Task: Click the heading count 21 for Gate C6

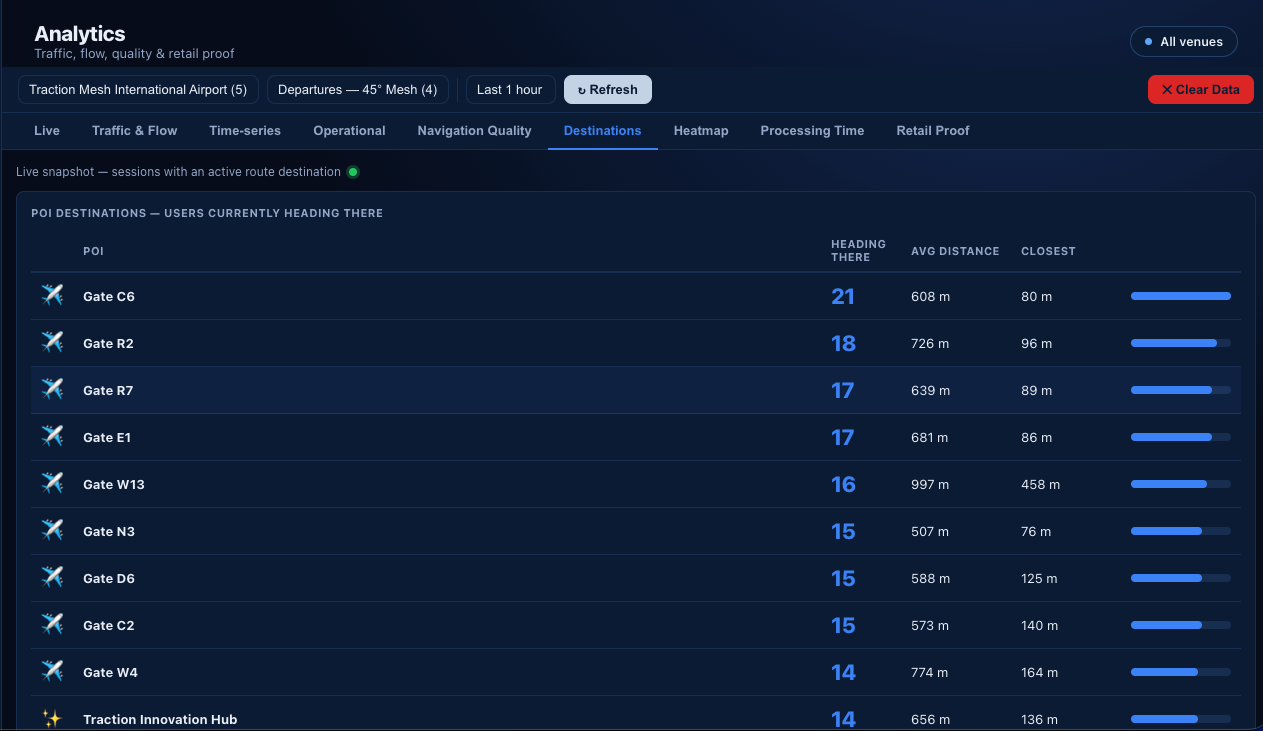Action: pyautogui.click(x=843, y=297)
